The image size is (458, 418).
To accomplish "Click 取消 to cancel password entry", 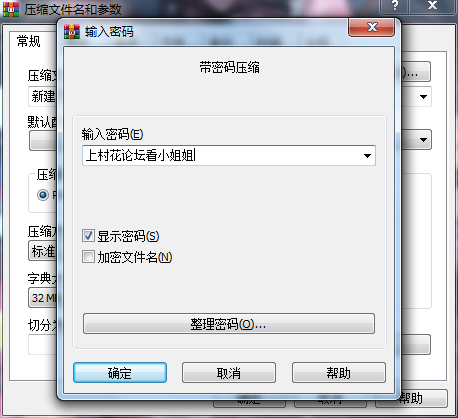I will click(x=229, y=373).
